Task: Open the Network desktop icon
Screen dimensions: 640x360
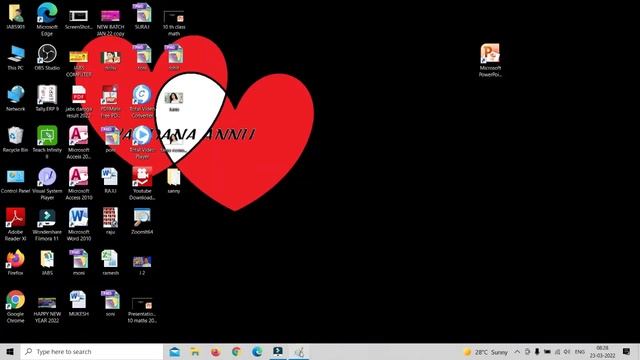Action: click(16, 98)
